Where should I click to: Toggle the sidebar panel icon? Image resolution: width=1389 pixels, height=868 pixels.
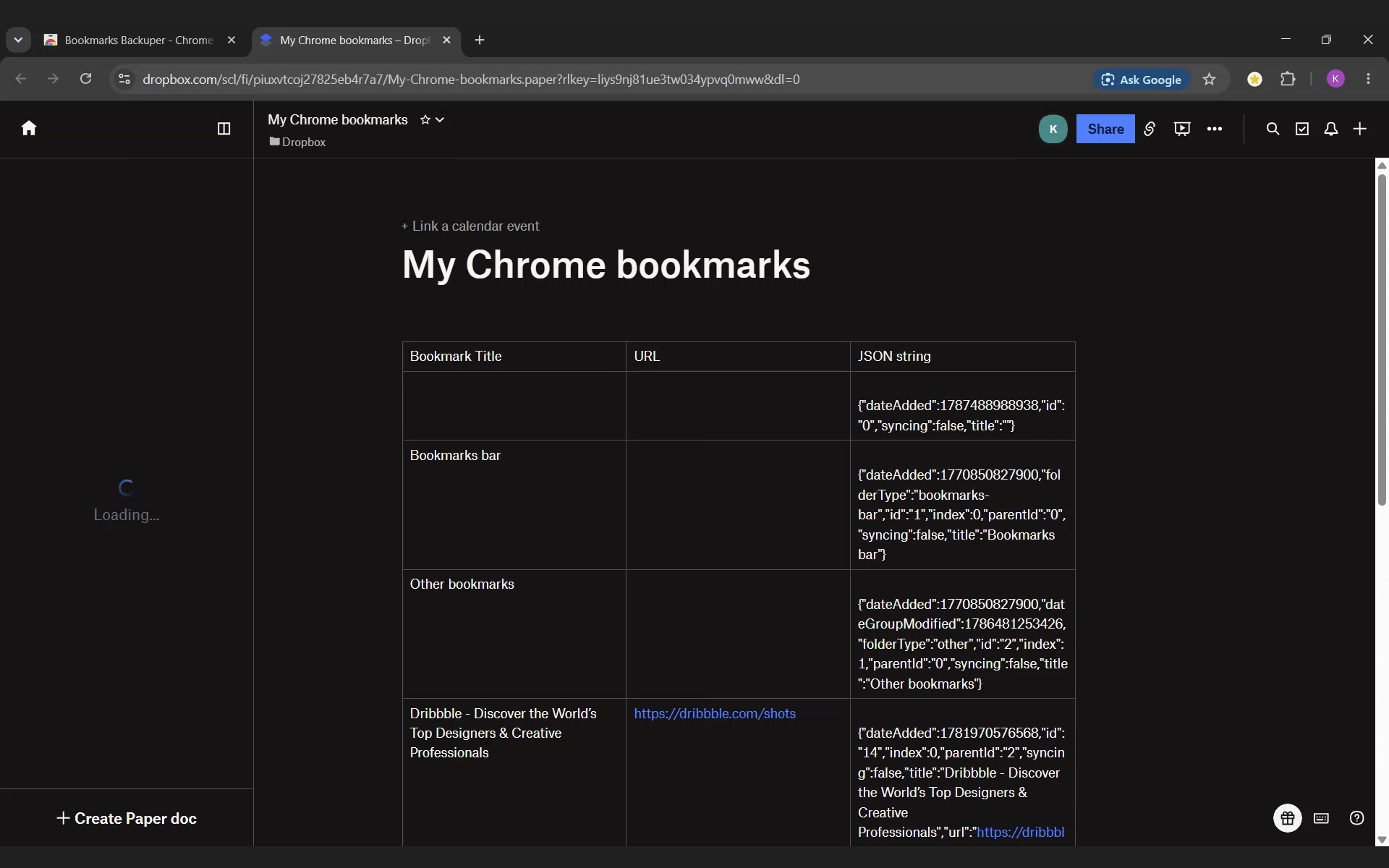coord(224,129)
